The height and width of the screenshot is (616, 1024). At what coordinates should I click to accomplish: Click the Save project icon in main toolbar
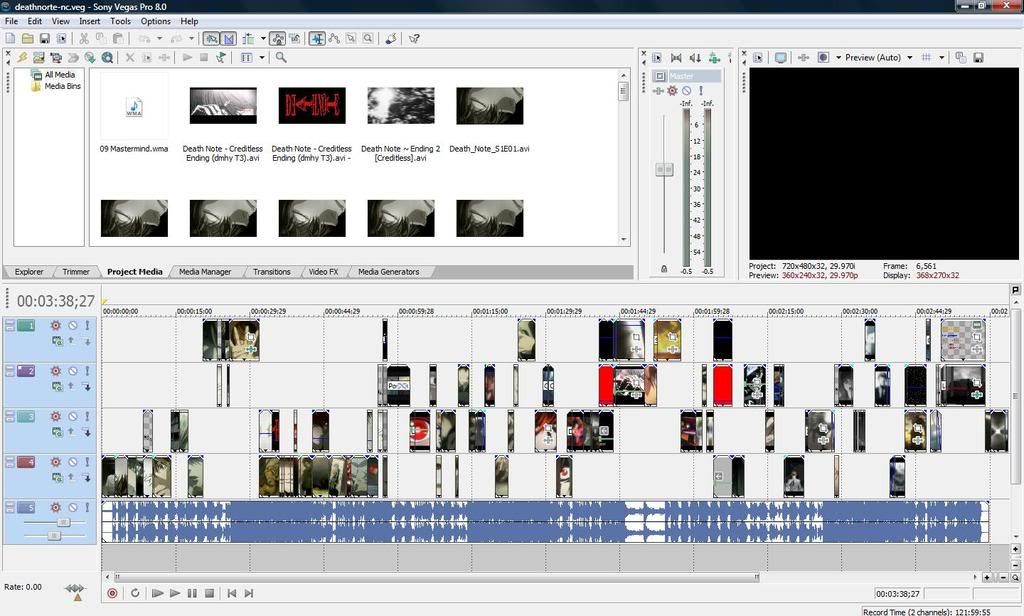click(x=44, y=39)
